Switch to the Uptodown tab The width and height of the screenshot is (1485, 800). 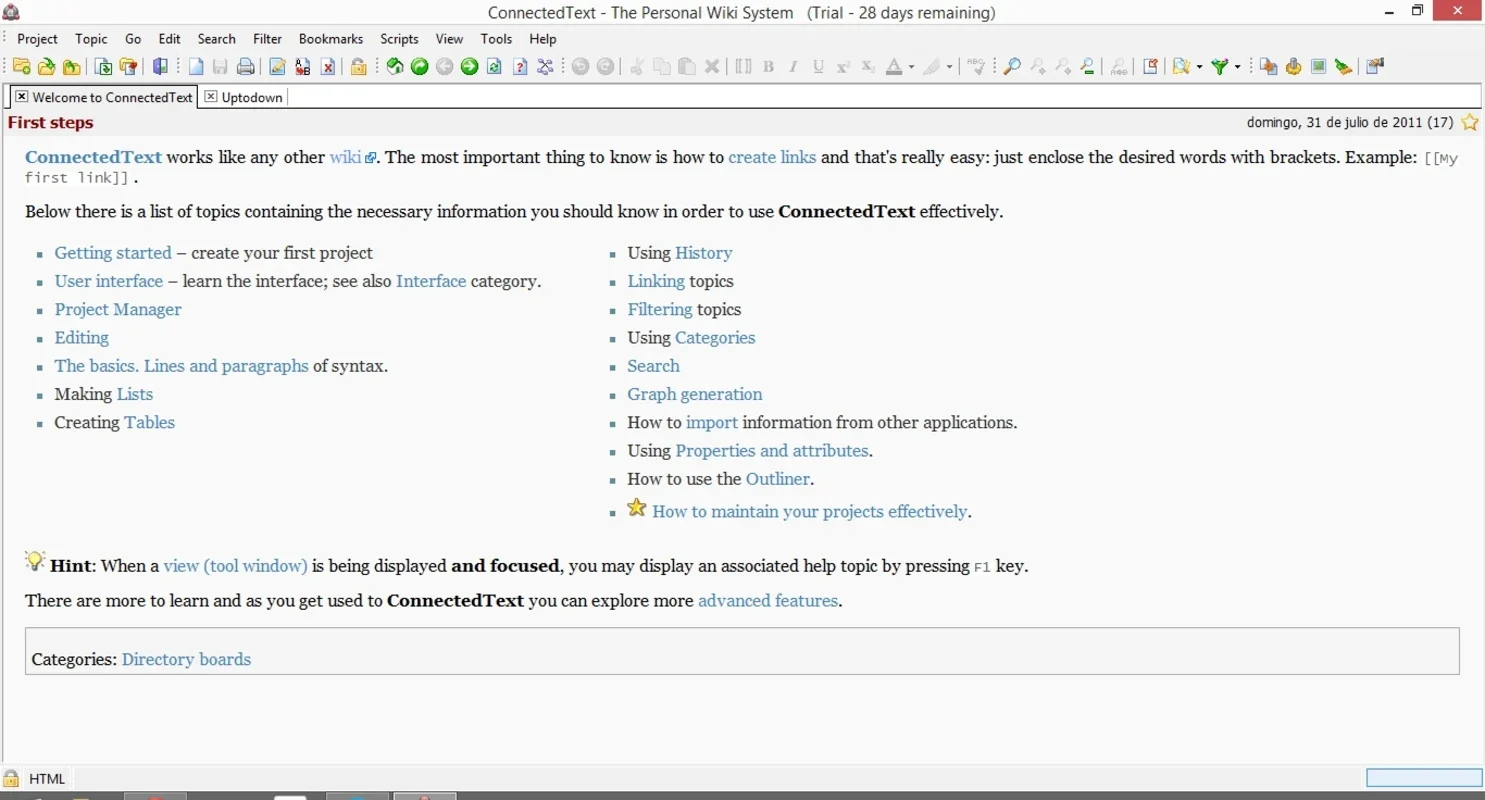tap(252, 97)
